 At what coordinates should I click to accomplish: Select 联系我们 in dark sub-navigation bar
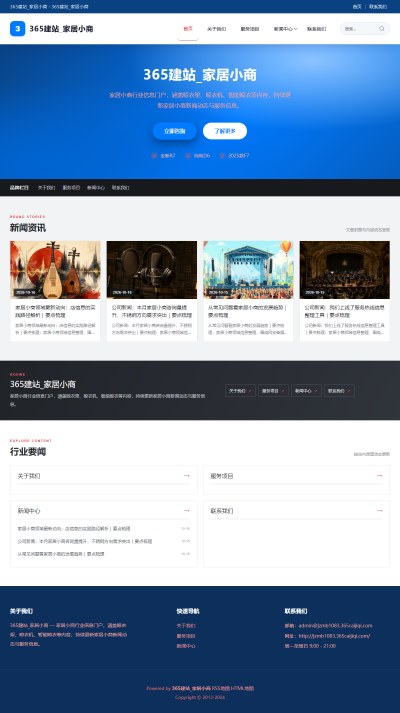(120, 187)
